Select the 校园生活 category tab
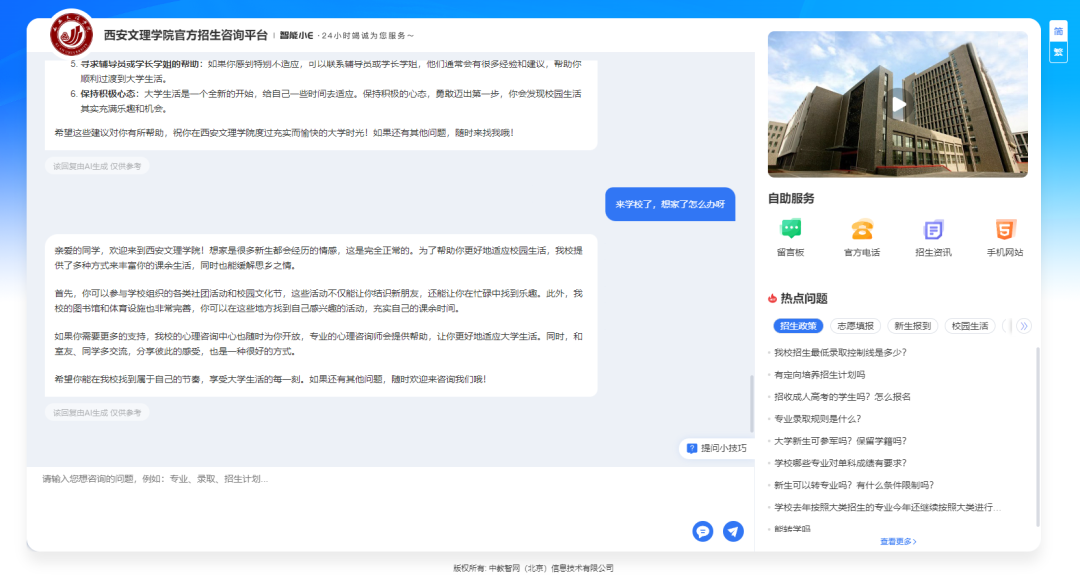1080x586 pixels. click(x=969, y=326)
